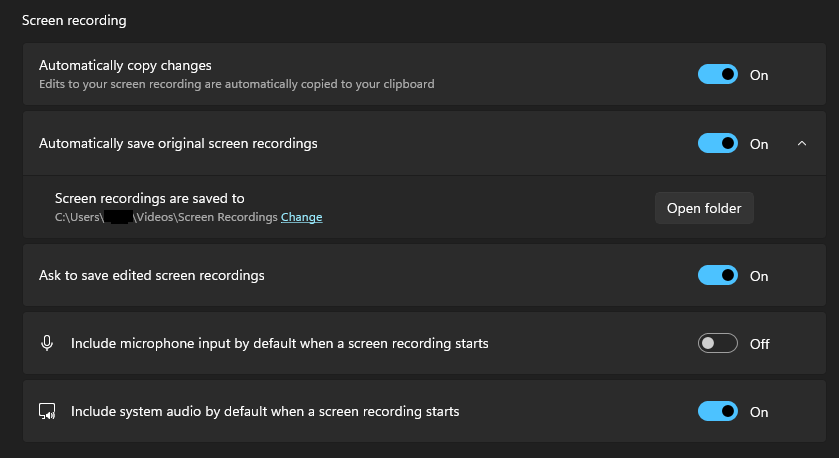This screenshot has width=839, height=458.
Task: Click the Screen recording section heading
Action: pyautogui.click(x=74, y=20)
